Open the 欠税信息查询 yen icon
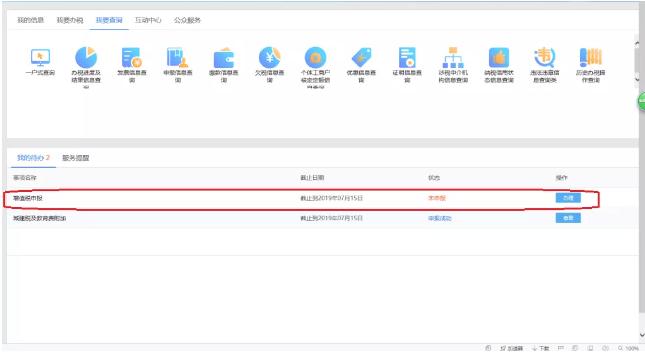645x360 pixels. (269, 57)
